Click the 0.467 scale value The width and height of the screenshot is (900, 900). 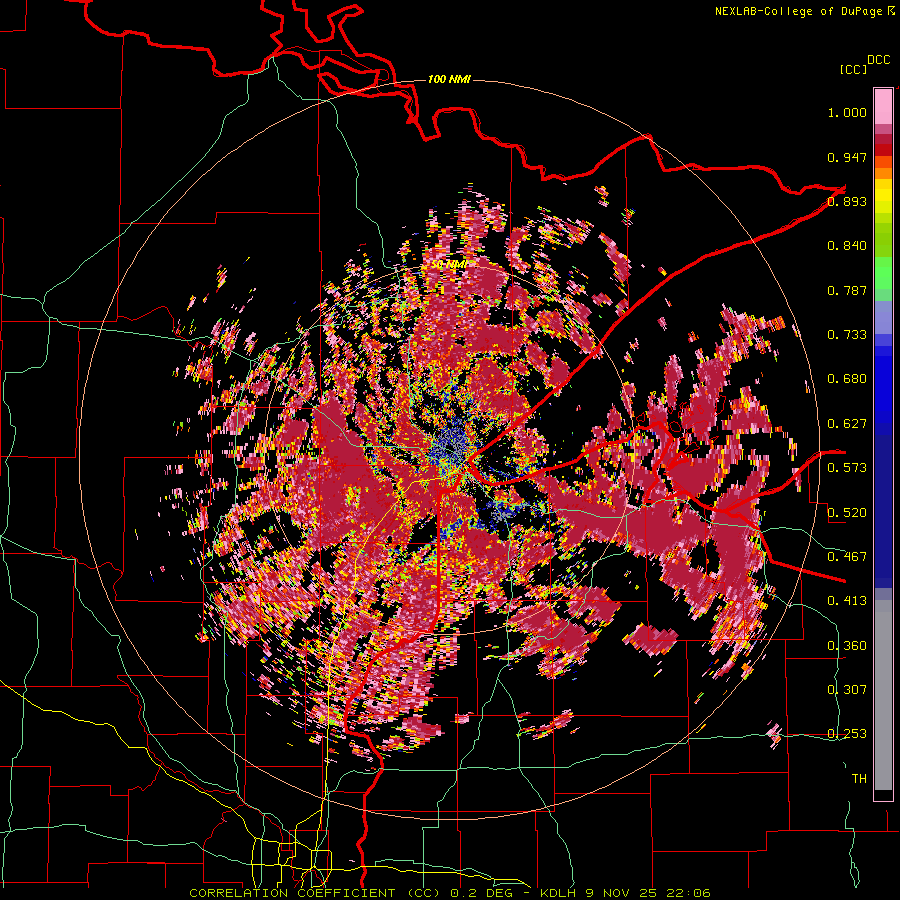(847, 557)
